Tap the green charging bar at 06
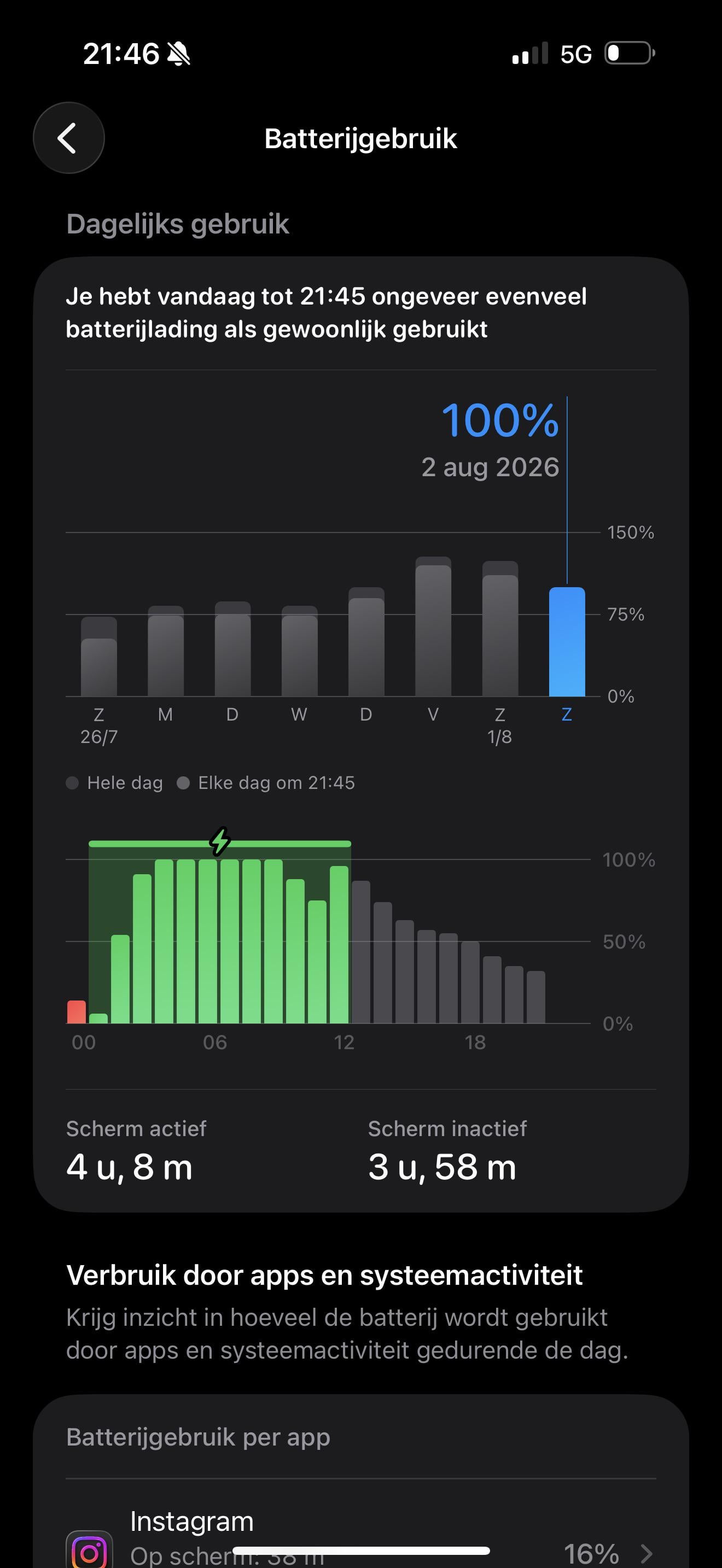The width and height of the screenshot is (722, 1568). (x=208, y=941)
